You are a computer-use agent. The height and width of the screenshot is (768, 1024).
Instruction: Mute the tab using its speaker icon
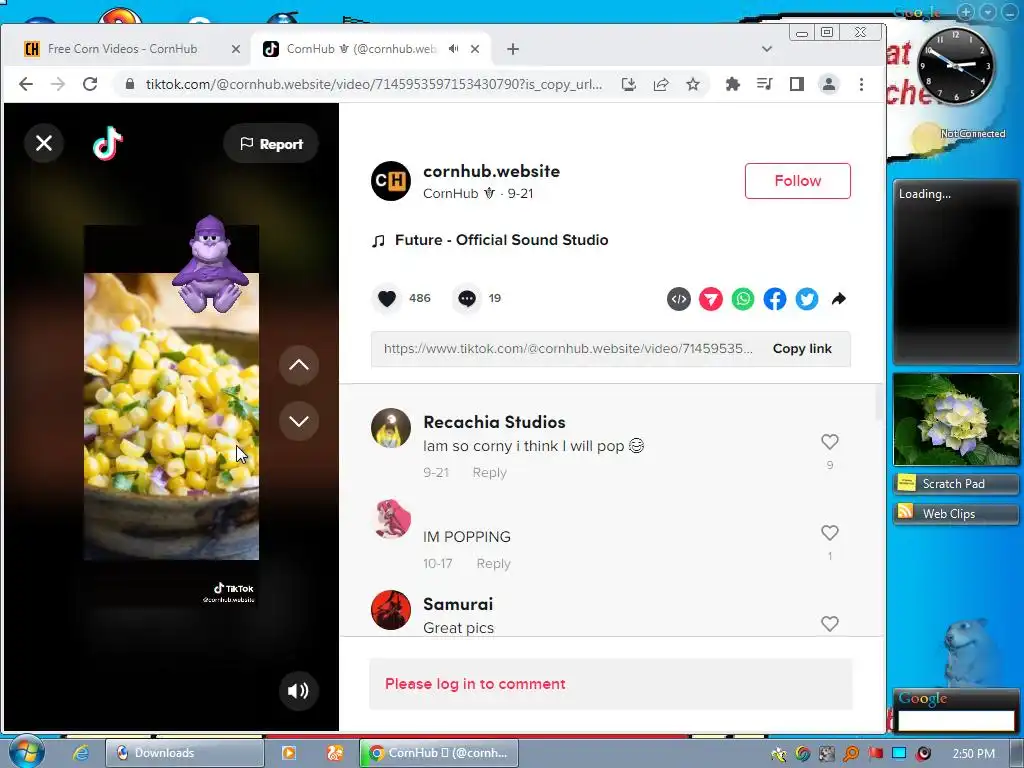[453, 49]
